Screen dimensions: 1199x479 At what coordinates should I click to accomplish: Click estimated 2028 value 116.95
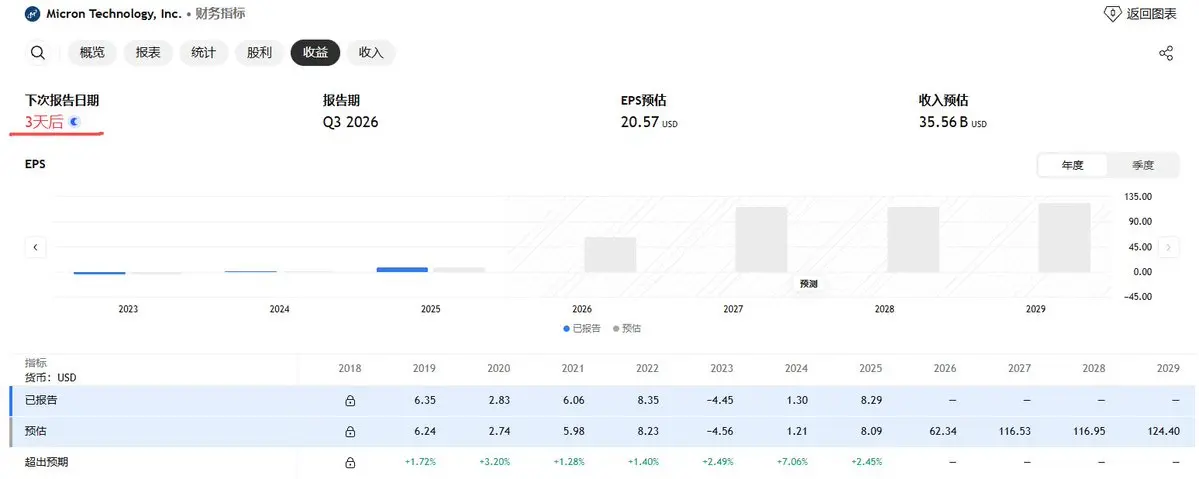pyautogui.click(x=1089, y=432)
